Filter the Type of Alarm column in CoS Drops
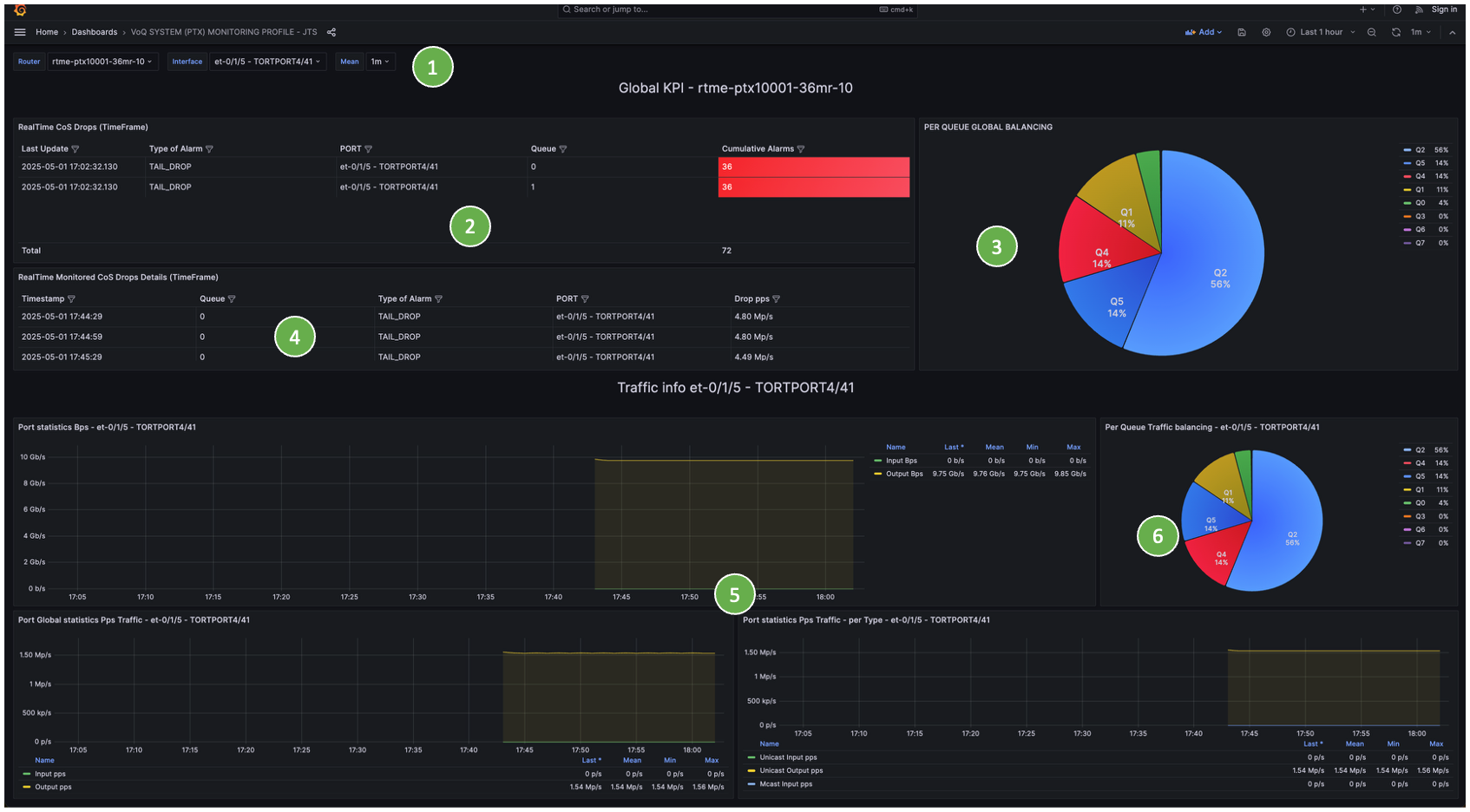This screenshot has height=812, width=1470. point(209,149)
